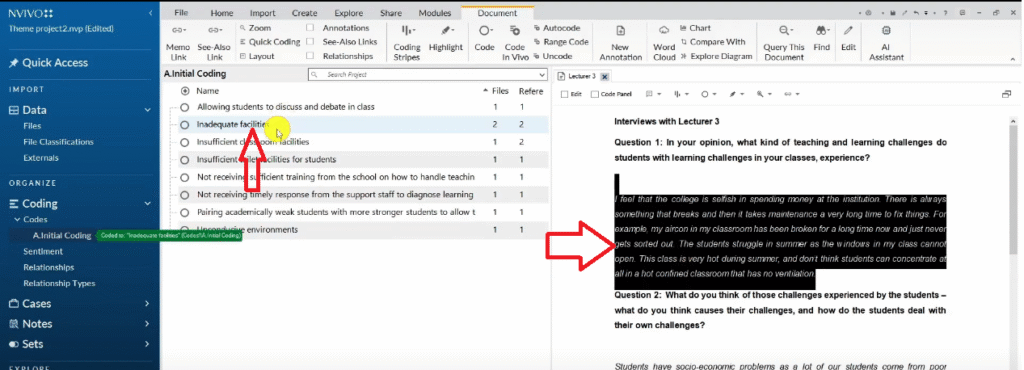Switch to the Share ribbon tab
Screen dimensions: 1024x370
(391, 13)
